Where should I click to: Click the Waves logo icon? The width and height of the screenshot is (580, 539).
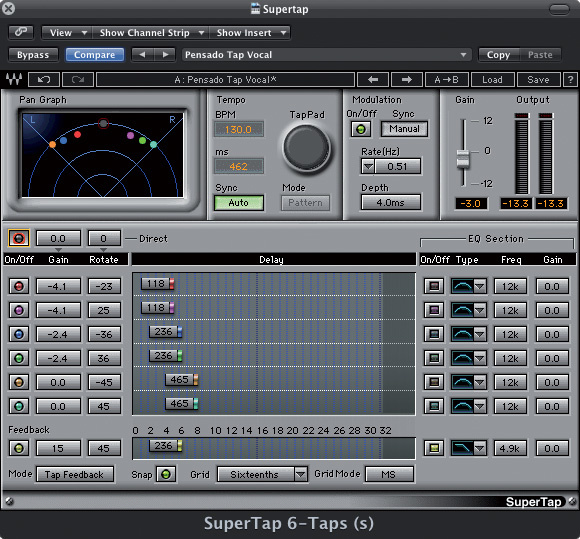coord(14,79)
